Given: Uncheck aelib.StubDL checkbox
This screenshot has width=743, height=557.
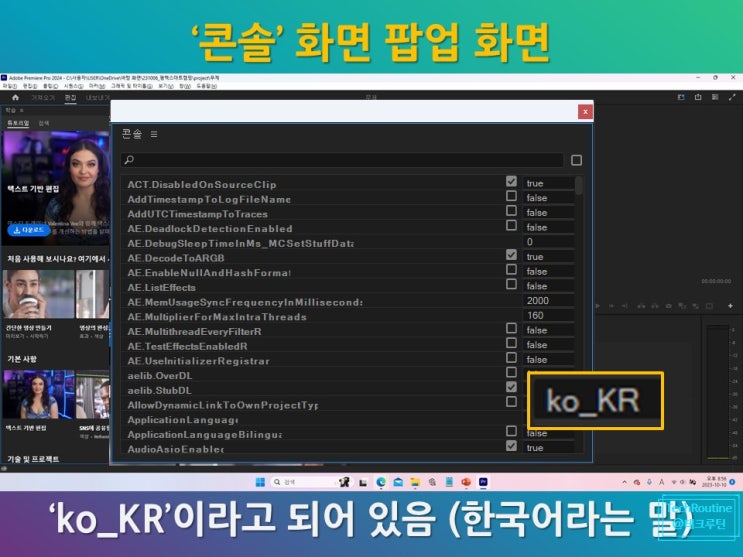Looking at the screenshot, I should (511, 387).
